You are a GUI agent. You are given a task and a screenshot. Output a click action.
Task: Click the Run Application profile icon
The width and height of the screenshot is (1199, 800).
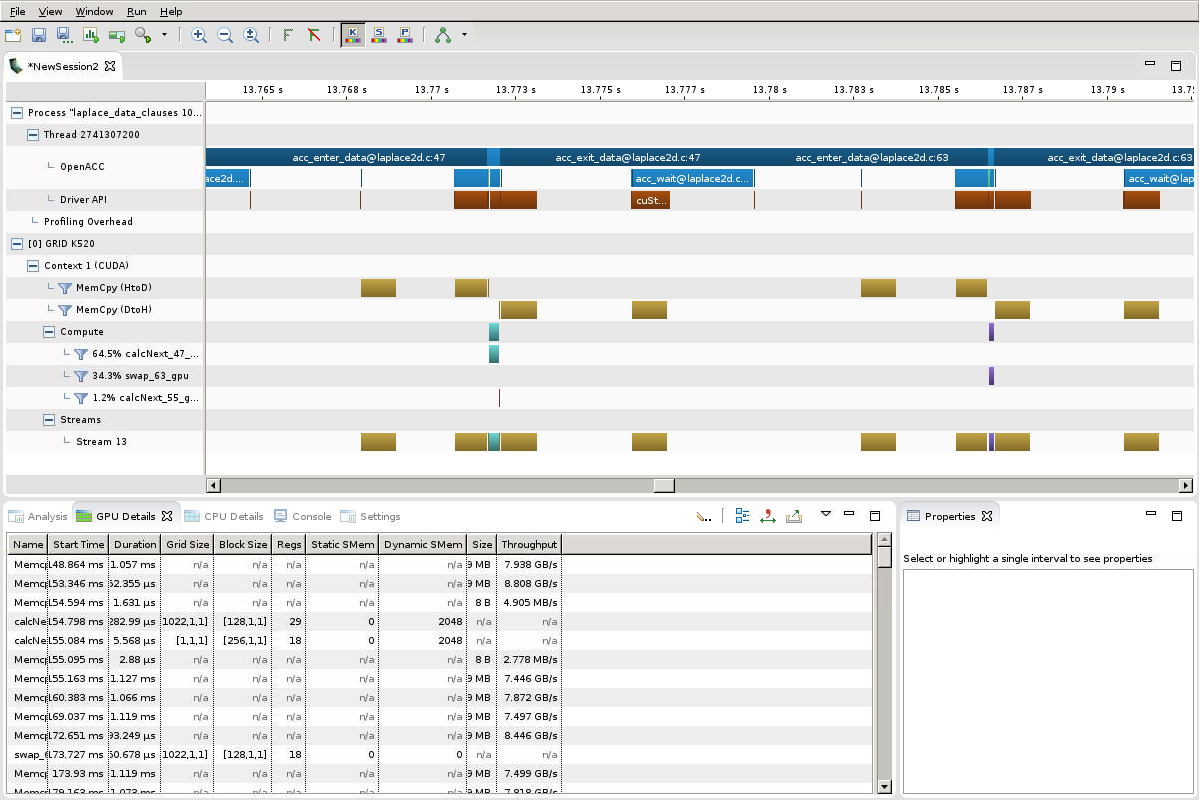click(91, 35)
